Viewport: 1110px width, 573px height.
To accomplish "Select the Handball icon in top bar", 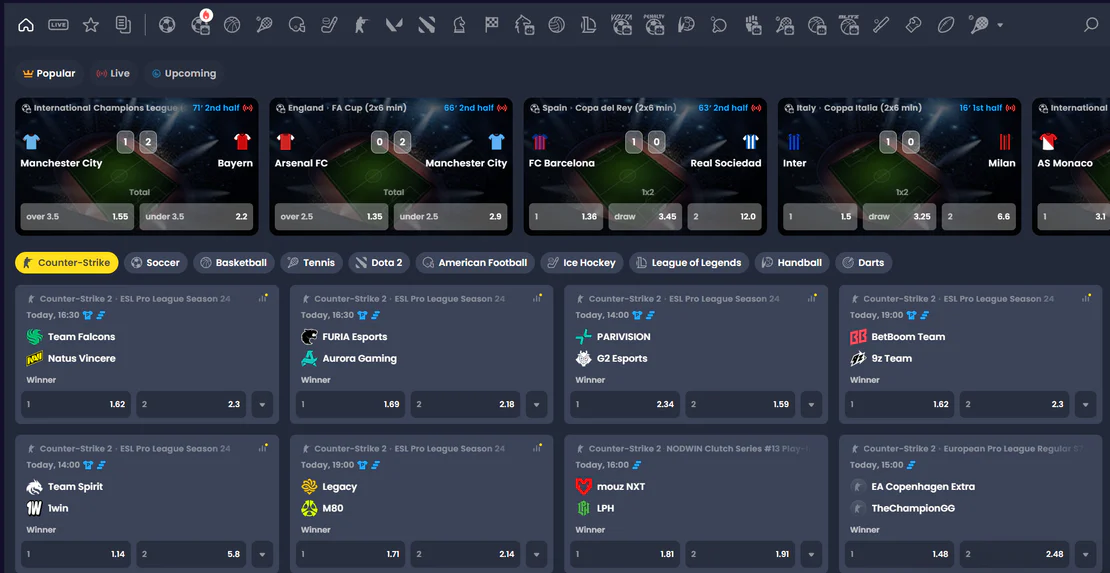I will (686, 25).
